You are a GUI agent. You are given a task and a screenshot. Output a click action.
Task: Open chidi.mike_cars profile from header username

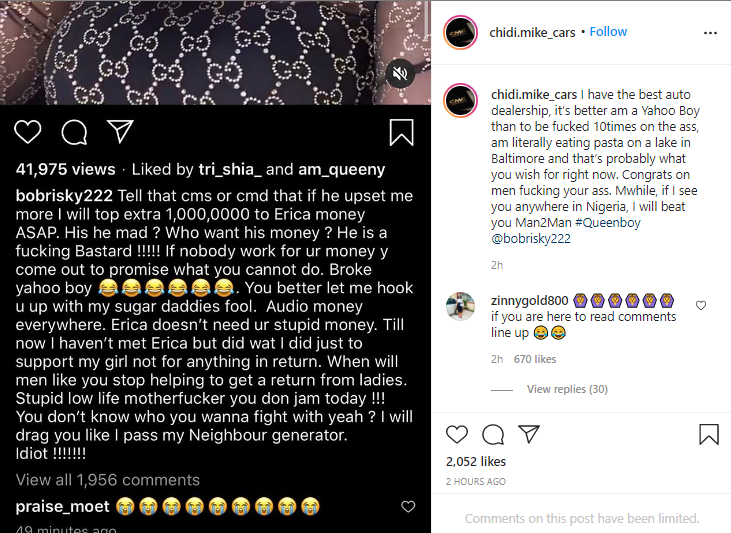coord(533,32)
